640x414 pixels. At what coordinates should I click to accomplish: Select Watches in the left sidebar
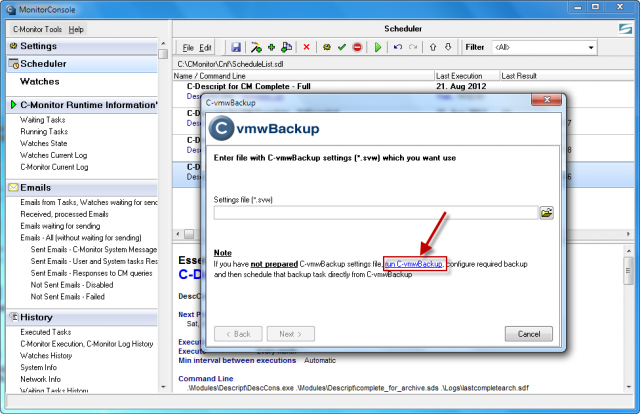(40, 82)
